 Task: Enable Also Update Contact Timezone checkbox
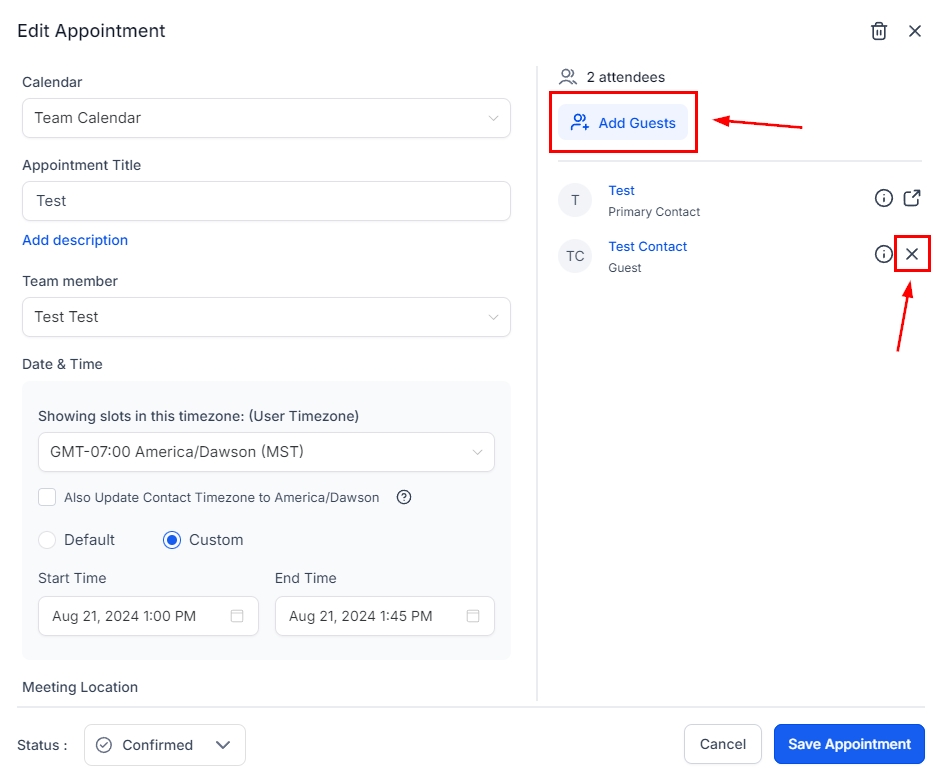click(47, 497)
